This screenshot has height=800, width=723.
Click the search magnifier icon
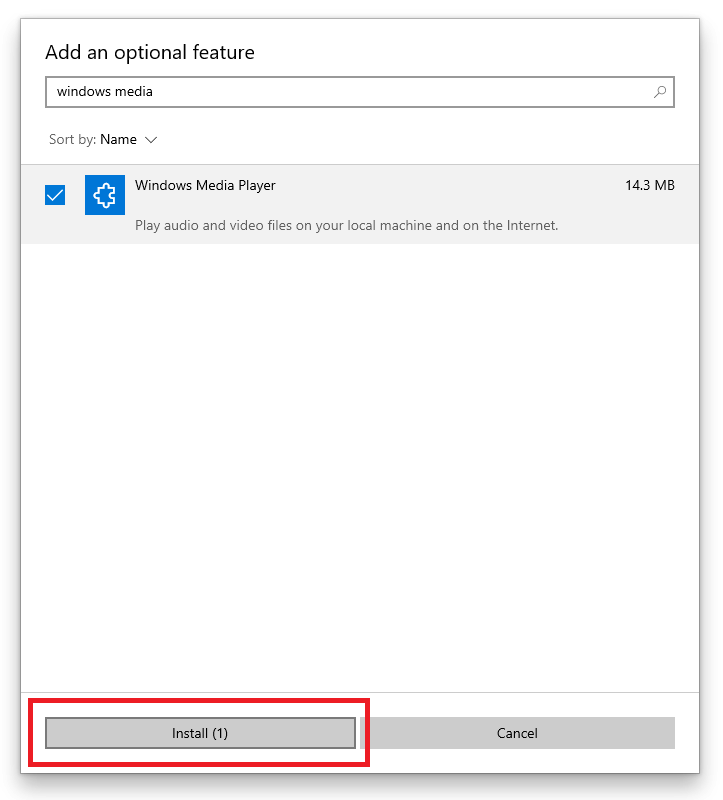point(660,92)
